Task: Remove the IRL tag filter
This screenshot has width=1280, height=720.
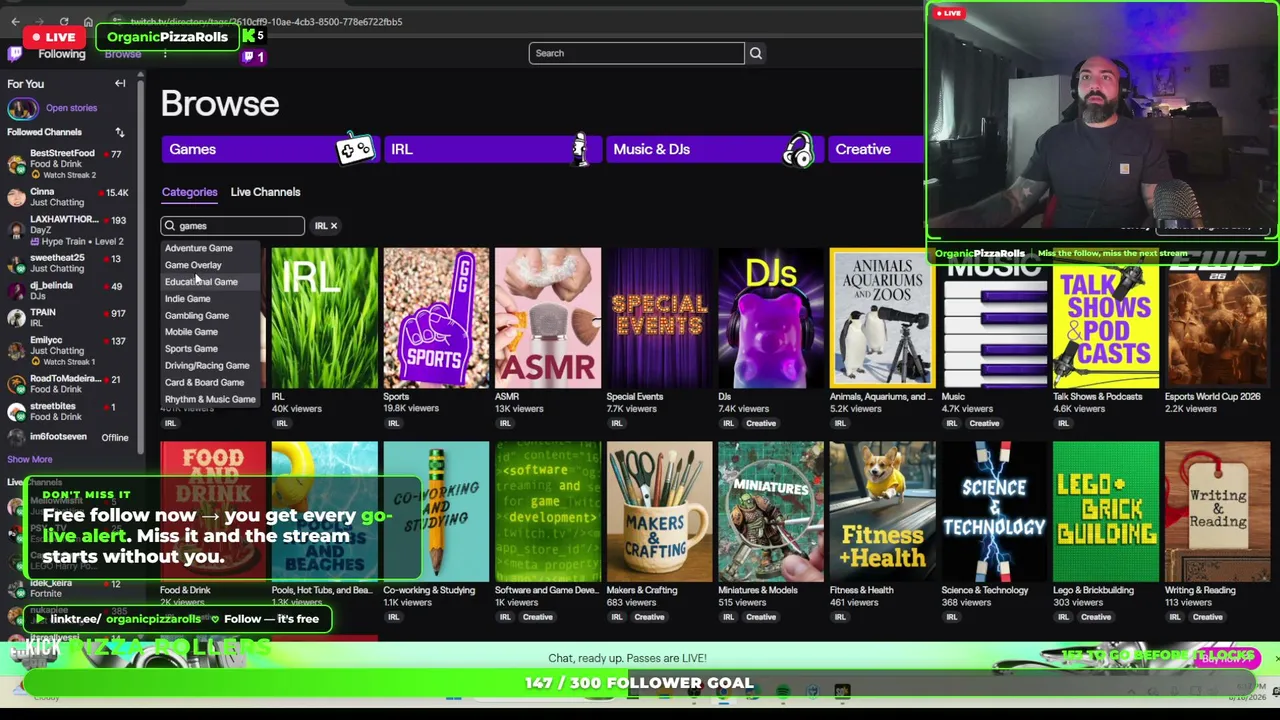Action: click(334, 226)
